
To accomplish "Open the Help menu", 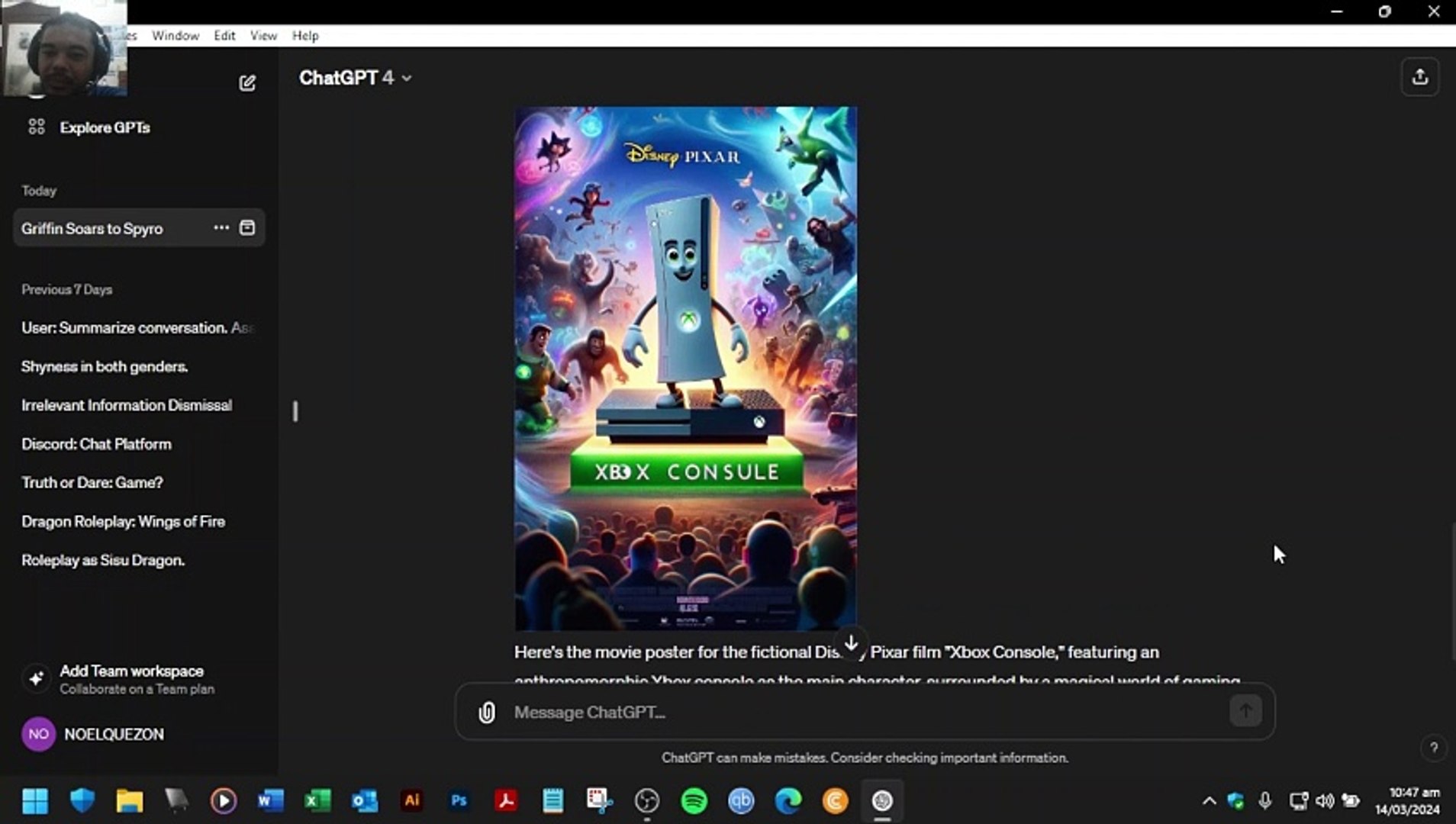I will click(305, 36).
